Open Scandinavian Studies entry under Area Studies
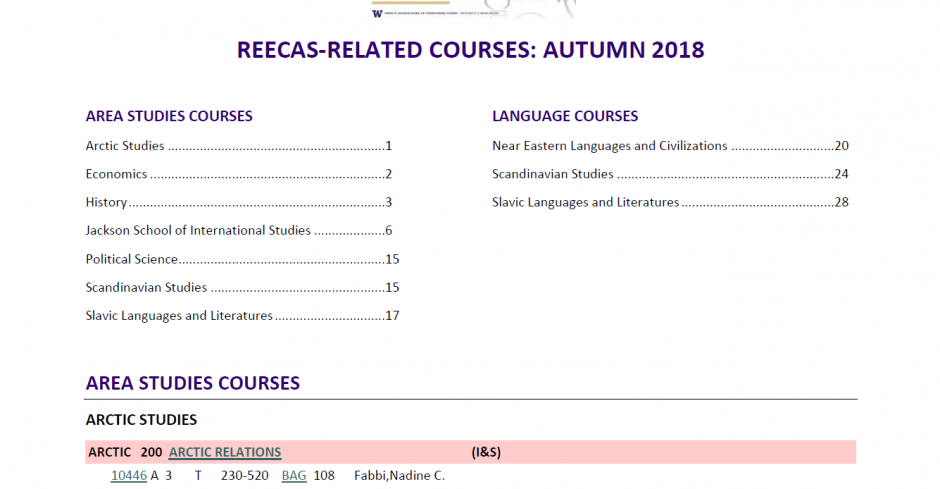Viewport: 940px width, 489px height. coord(242,287)
